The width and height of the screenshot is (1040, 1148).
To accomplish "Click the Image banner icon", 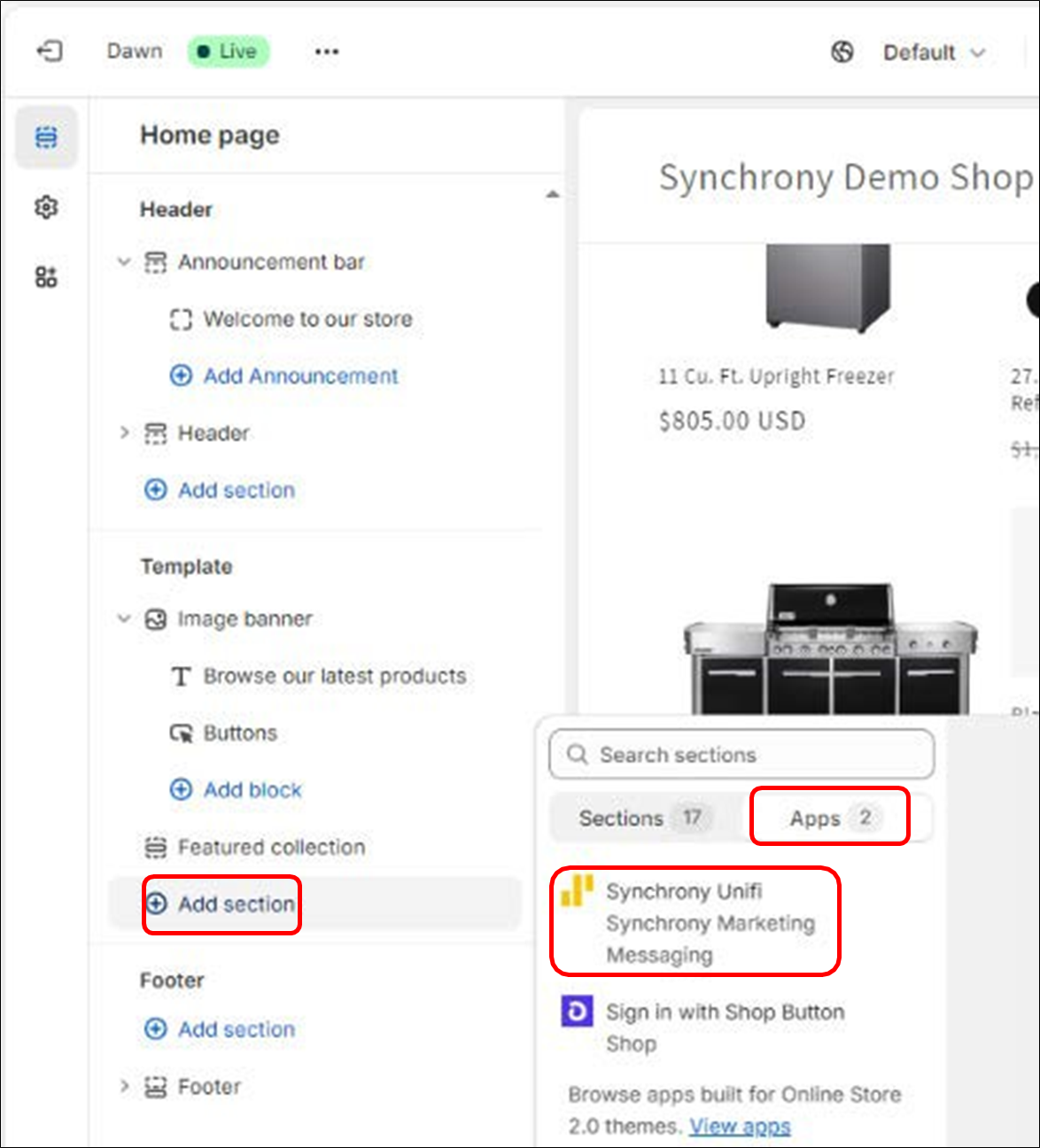I will [156, 619].
